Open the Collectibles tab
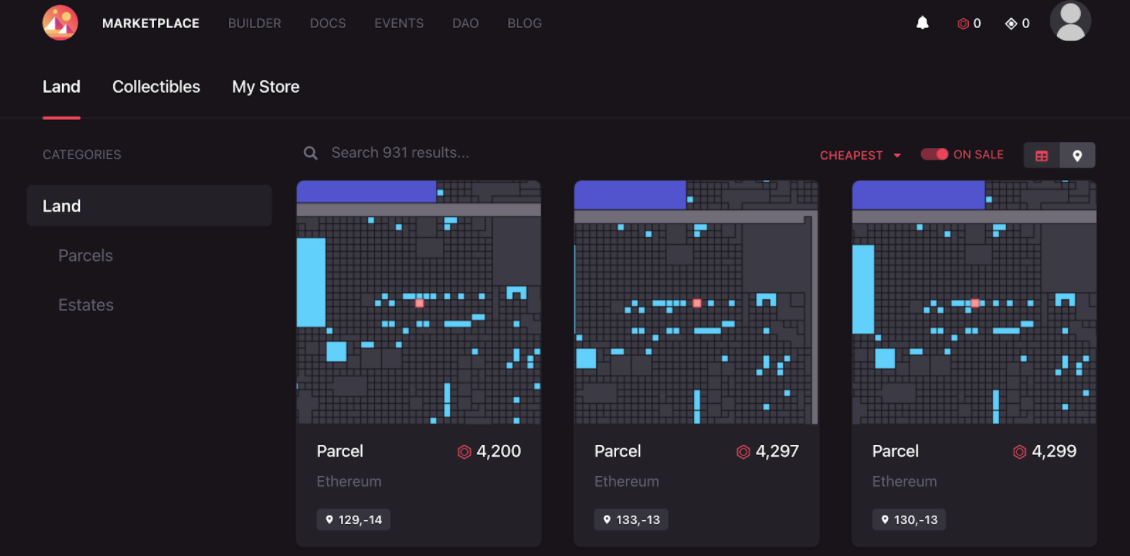 [156, 87]
